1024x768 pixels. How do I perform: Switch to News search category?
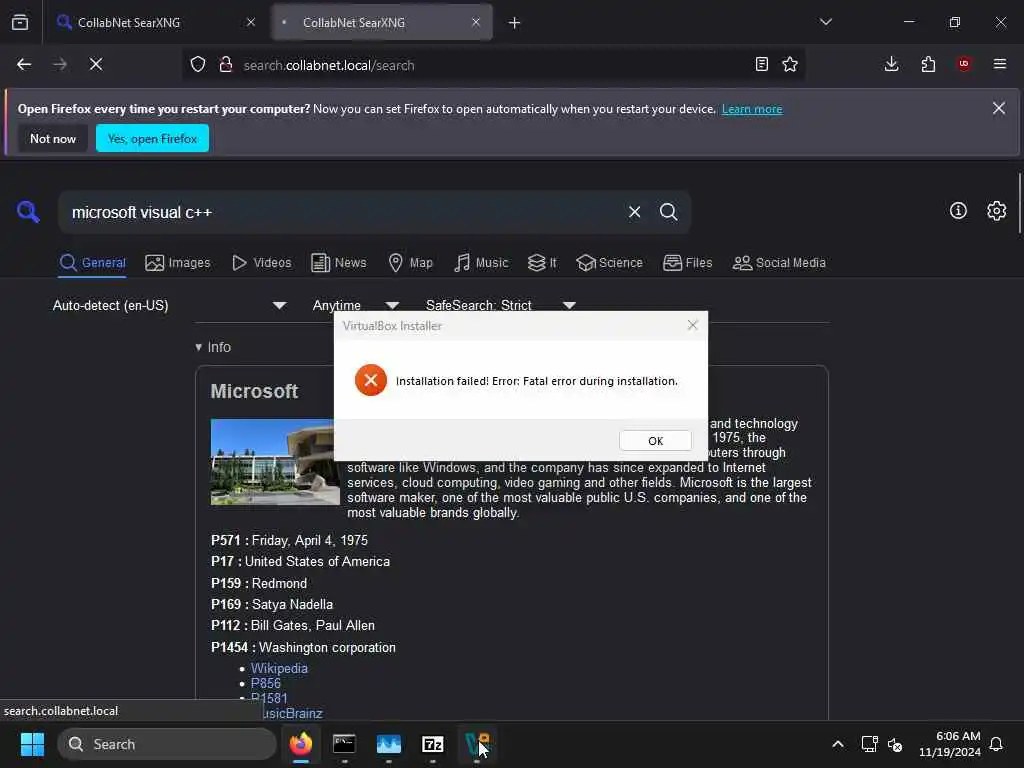pyautogui.click(x=339, y=263)
